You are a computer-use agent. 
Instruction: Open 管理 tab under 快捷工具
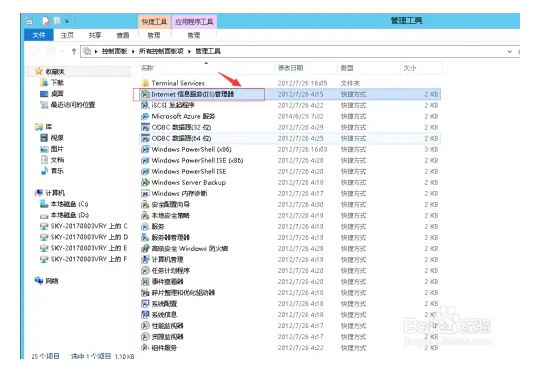(154, 35)
